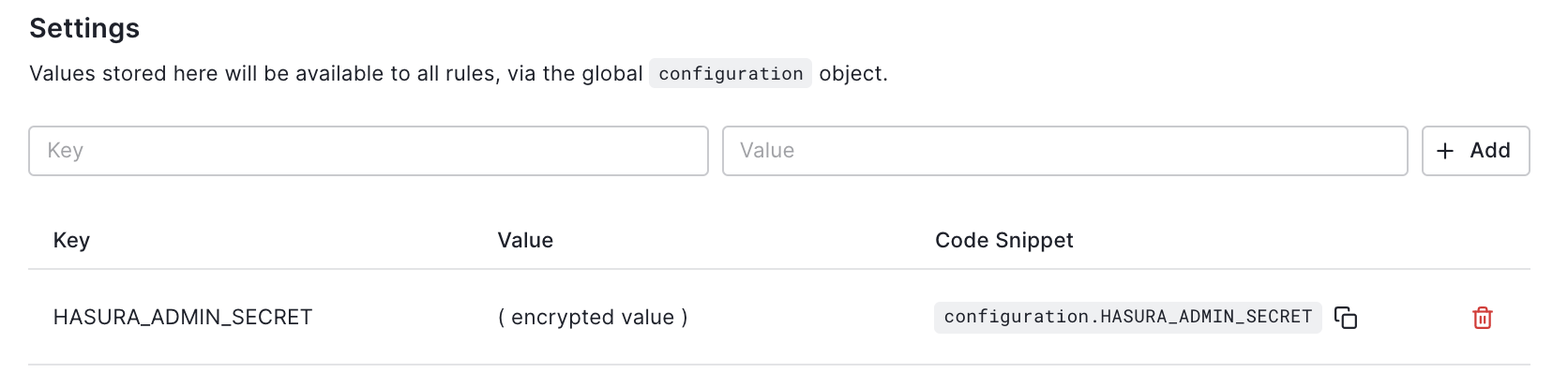Click the configuration.HASURA_ADMIN_SECRET snippet text
Viewport: 1568px width, 388px height.
pos(1127,318)
